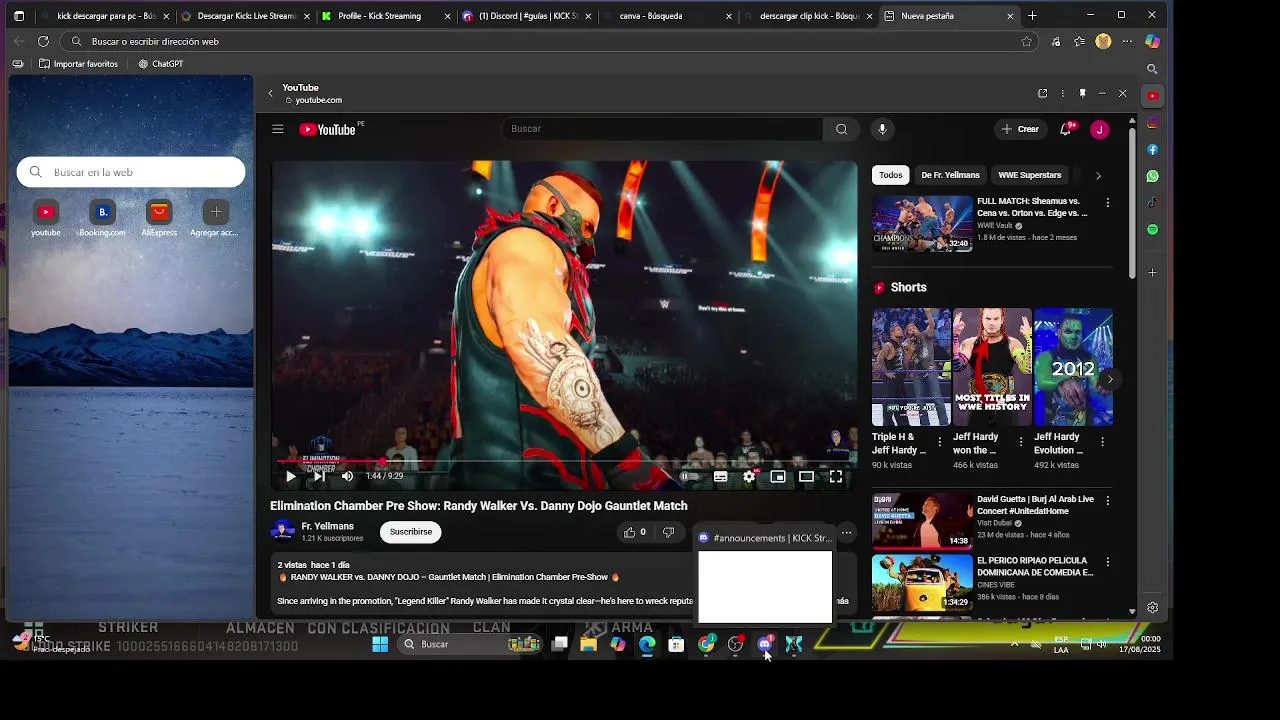Open ChatGPT bookmark in favorites bar
This screenshot has height=720, width=1280.
(161, 64)
